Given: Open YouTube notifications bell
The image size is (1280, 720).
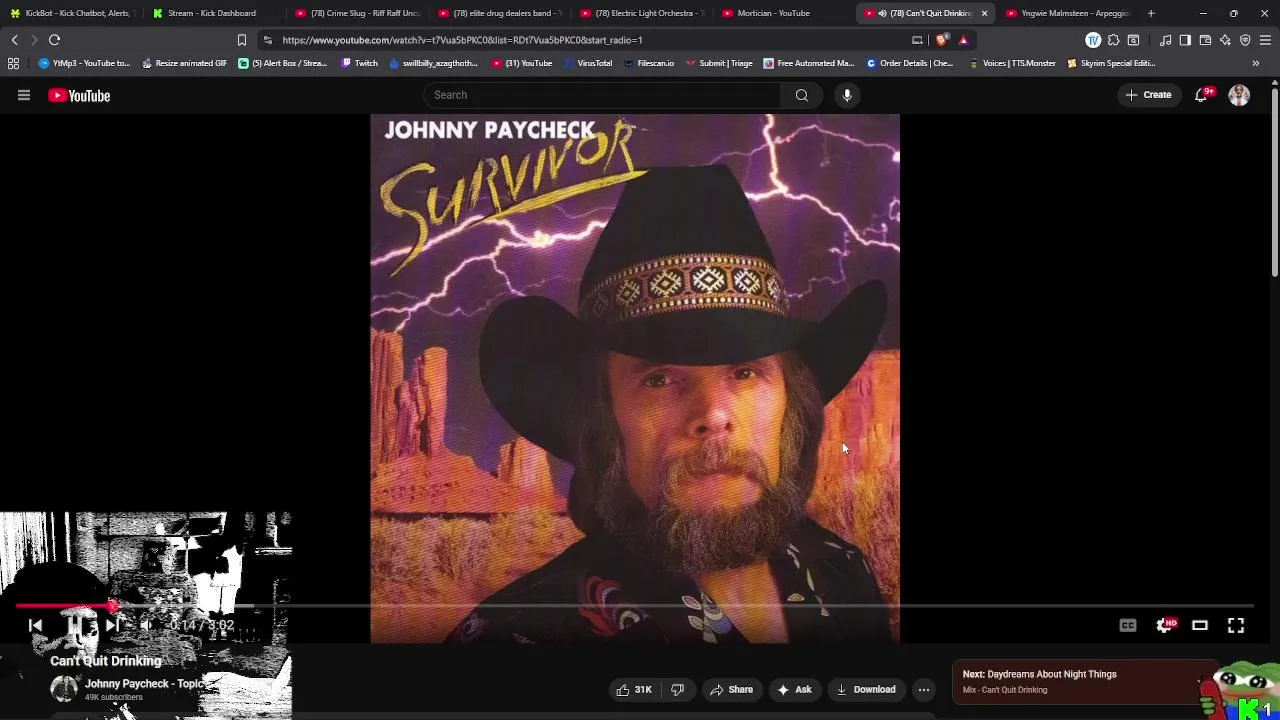Looking at the screenshot, I should point(1202,95).
